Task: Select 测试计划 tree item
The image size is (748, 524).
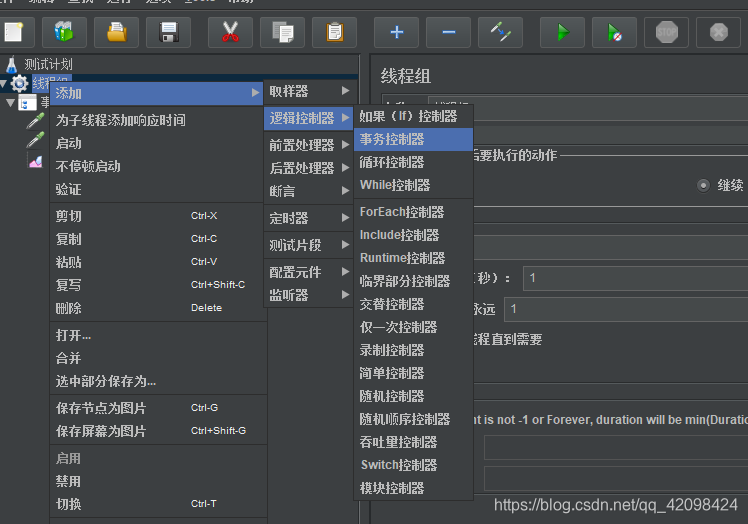Action: click(48, 64)
